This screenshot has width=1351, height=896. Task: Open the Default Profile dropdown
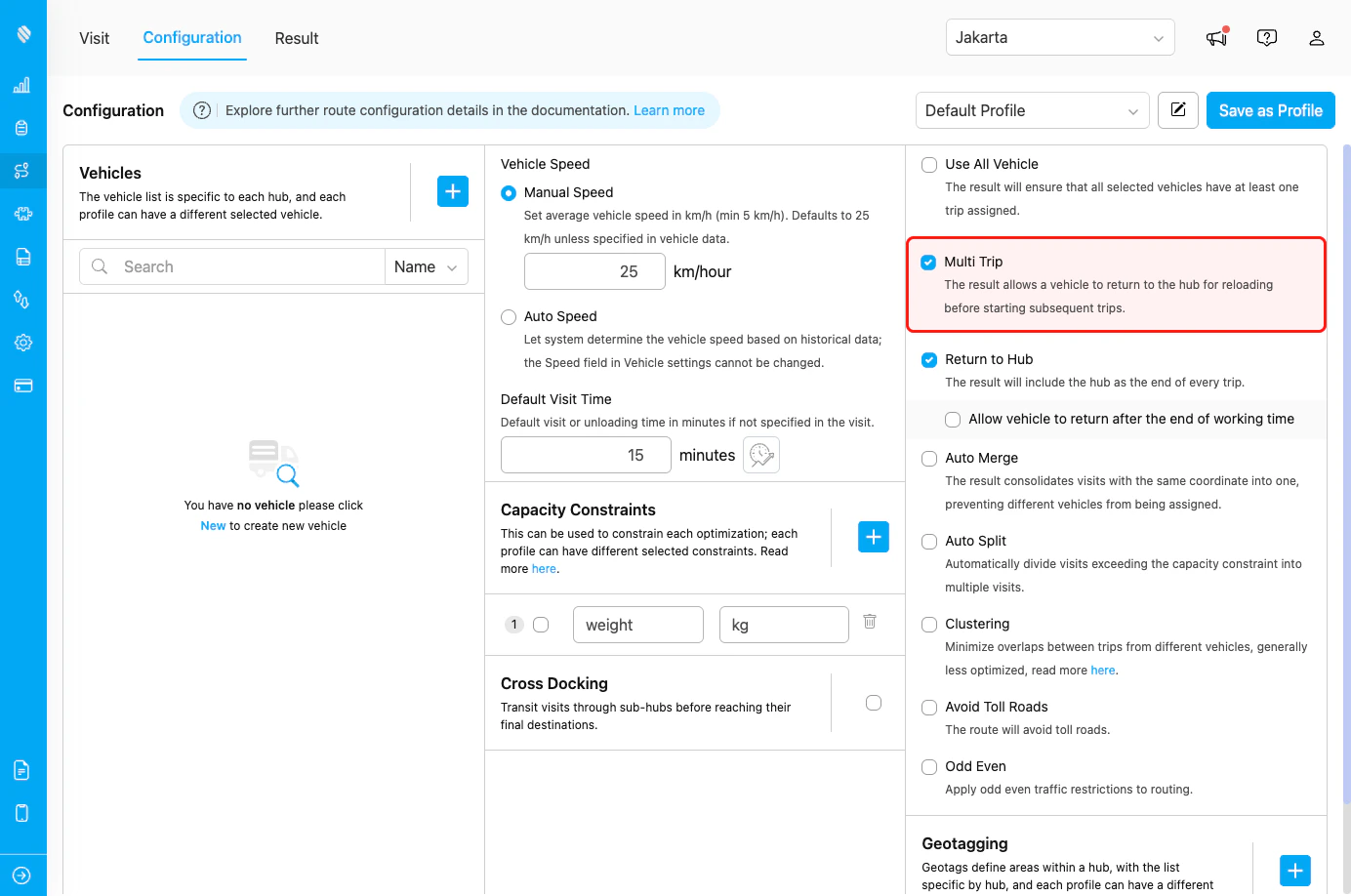pos(1032,110)
